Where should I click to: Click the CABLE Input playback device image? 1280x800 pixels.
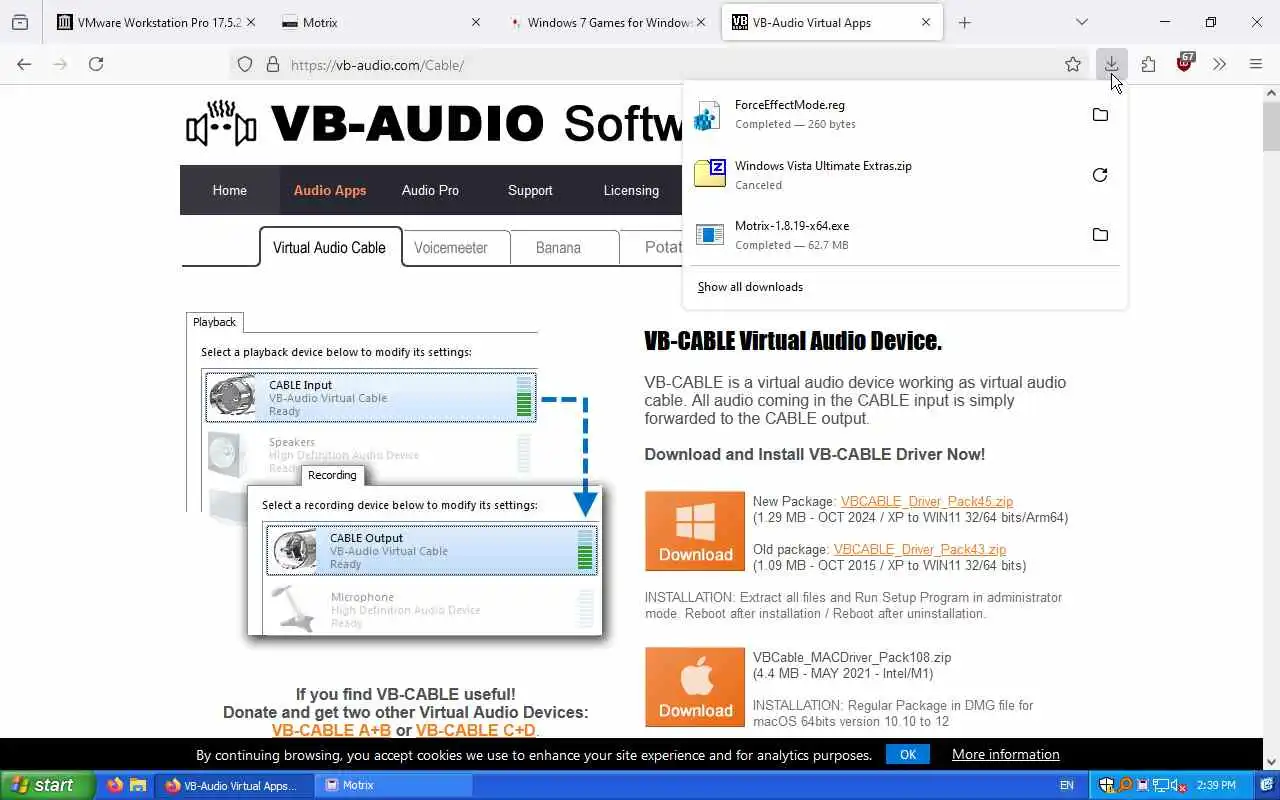click(x=232, y=397)
